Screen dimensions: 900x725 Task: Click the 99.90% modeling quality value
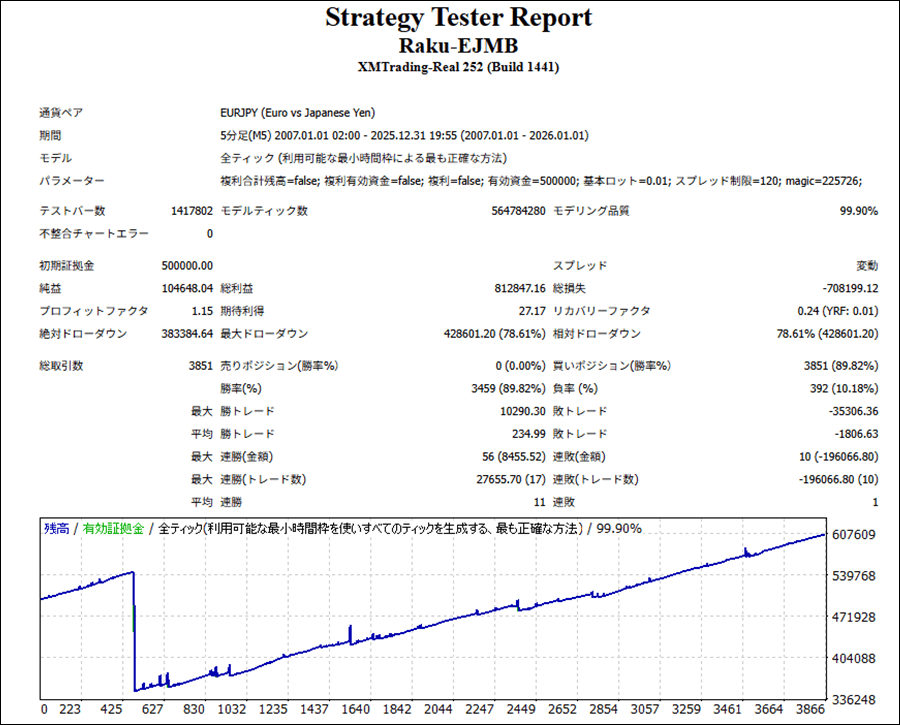(x=859, y=211)
